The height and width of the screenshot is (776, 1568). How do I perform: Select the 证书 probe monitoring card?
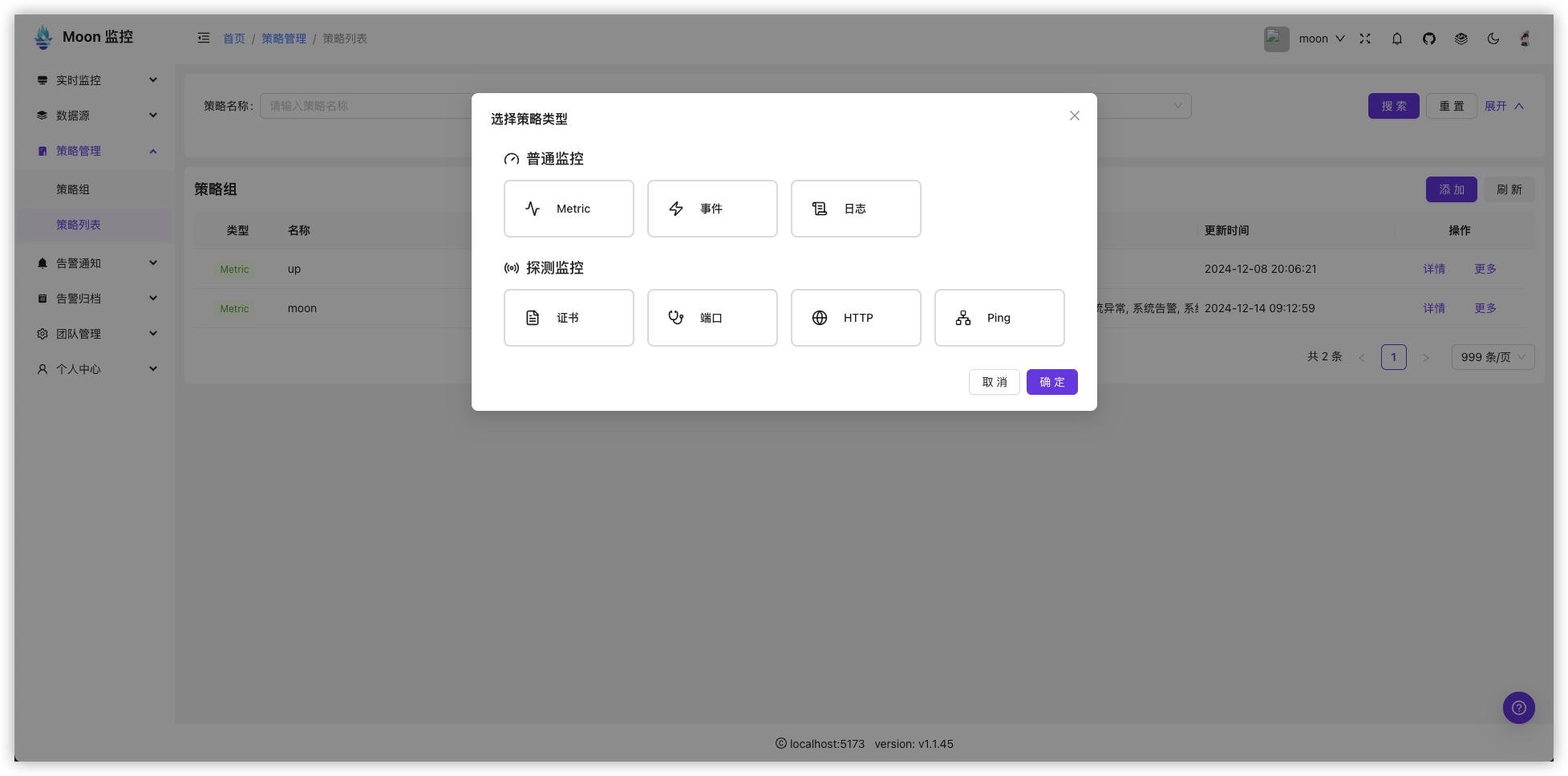tap(569, 318)
